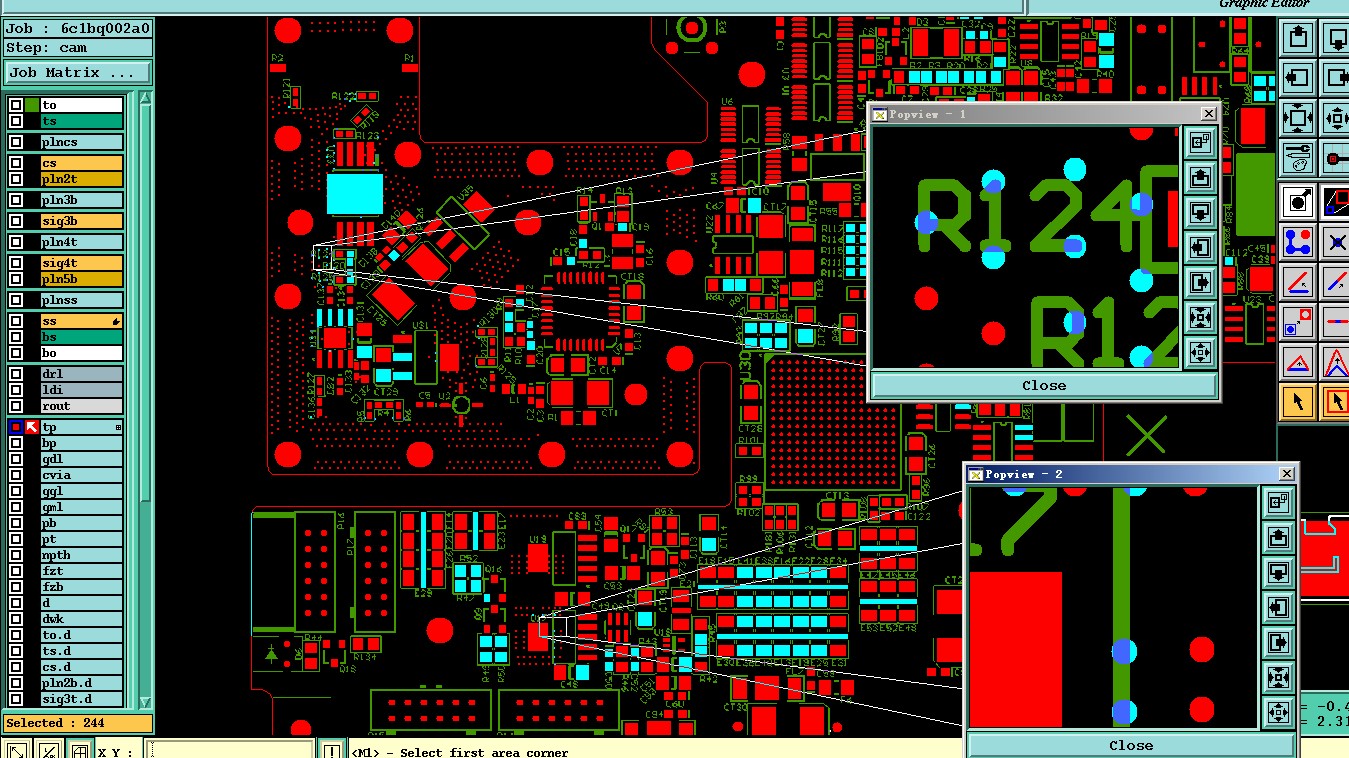The image size is (1349, 758).
Task: Select the red-blue angle measure tool
Action: click(x=1298, y=282)
